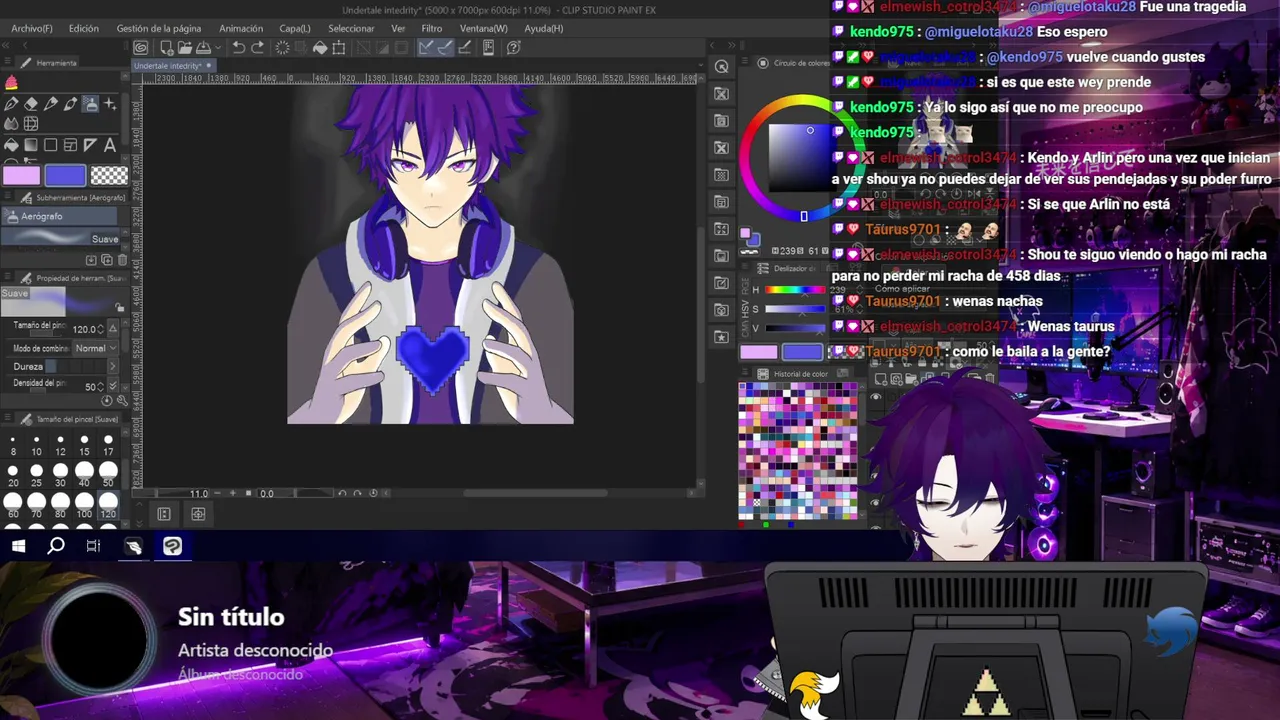Click the Undo arrow in command bar
This screenshot has width=1280, height=720.
(239, 47)
